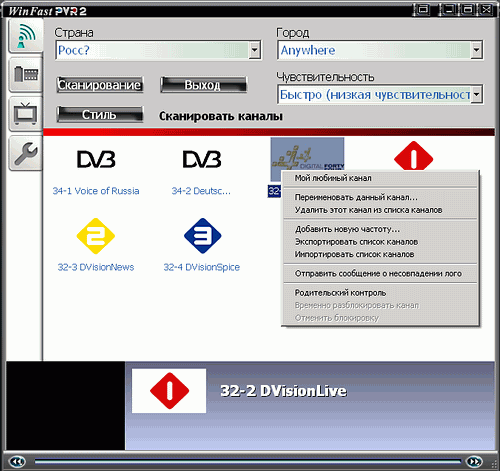
Task: Click fast-forward button at bottom right
Action: [474, 461]
